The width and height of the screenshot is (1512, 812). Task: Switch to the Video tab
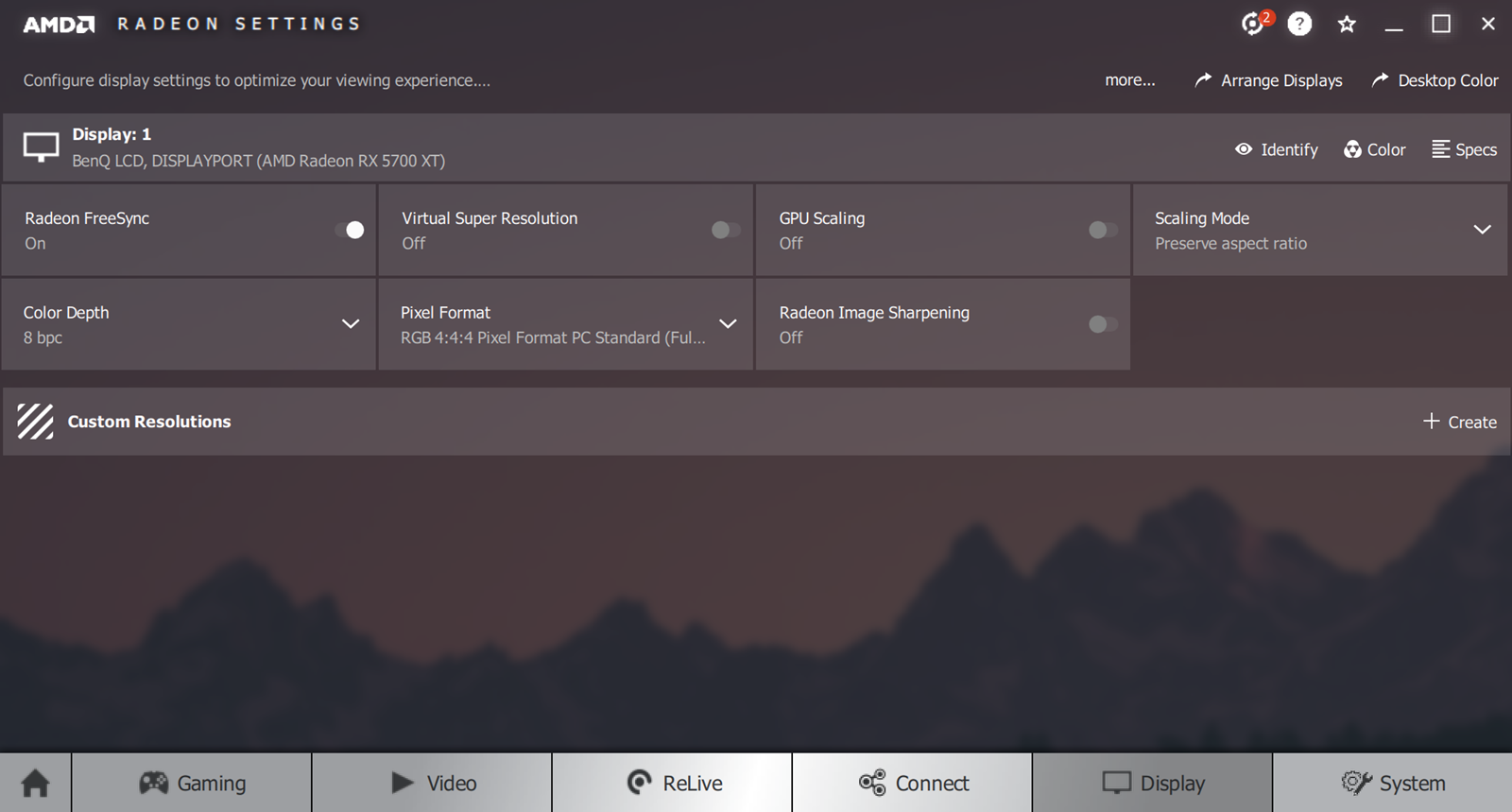432,783
